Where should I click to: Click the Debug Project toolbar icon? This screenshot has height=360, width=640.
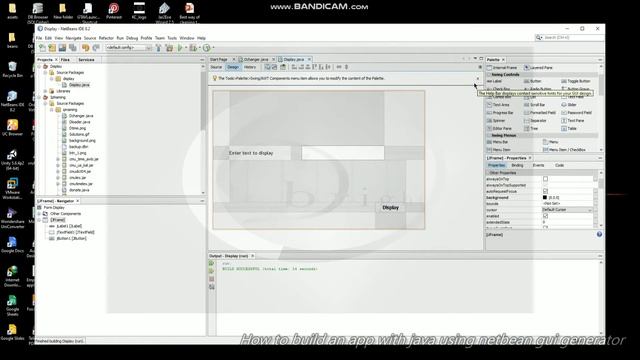pos(193,48)
